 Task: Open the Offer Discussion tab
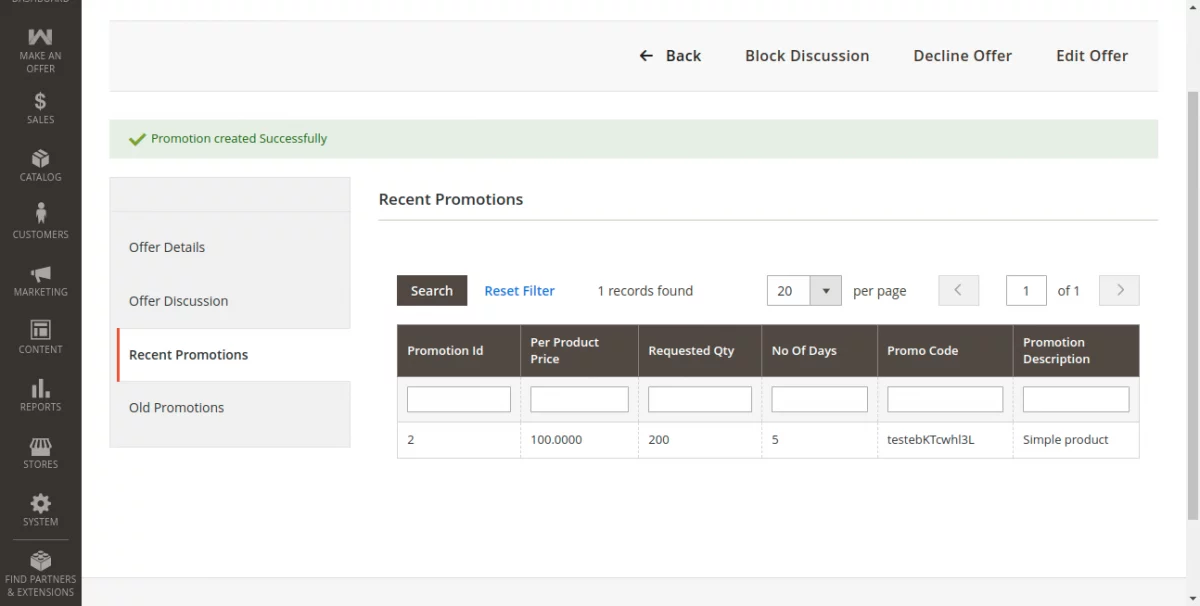click(x=179, y=301)
